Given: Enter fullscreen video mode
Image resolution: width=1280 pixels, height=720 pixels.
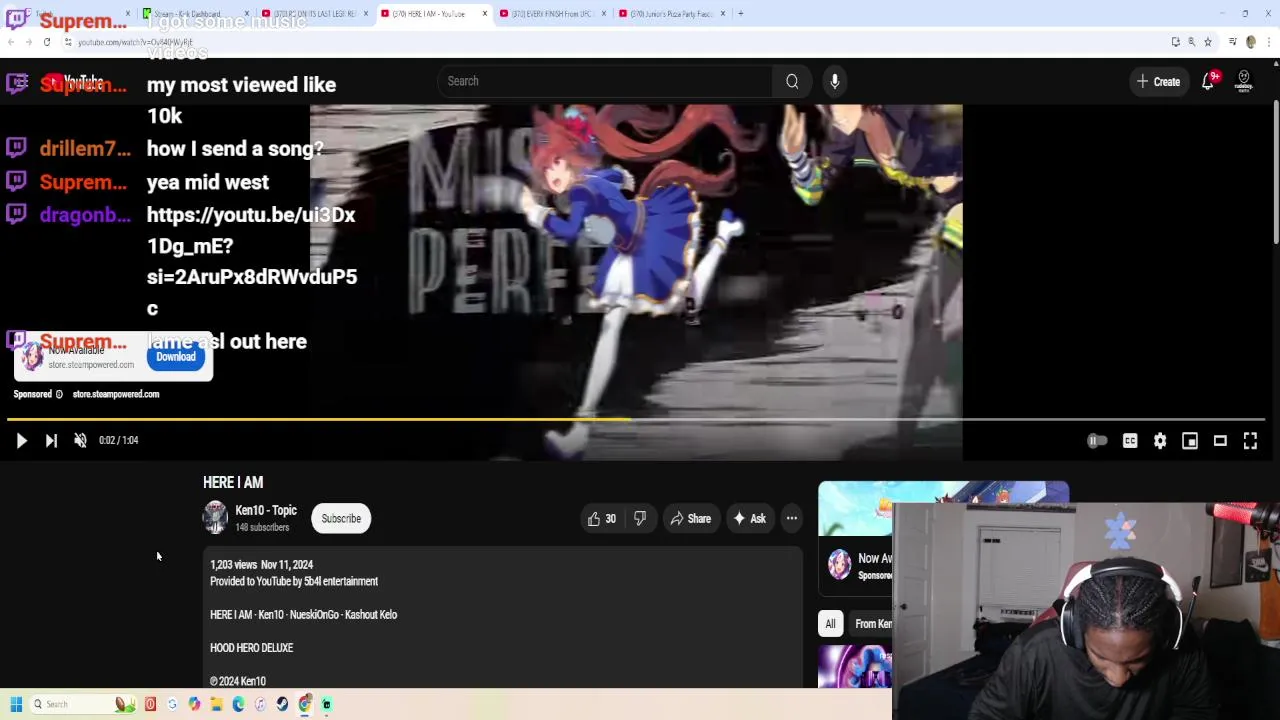Looking at the screenshot, I should [1250, 441].
